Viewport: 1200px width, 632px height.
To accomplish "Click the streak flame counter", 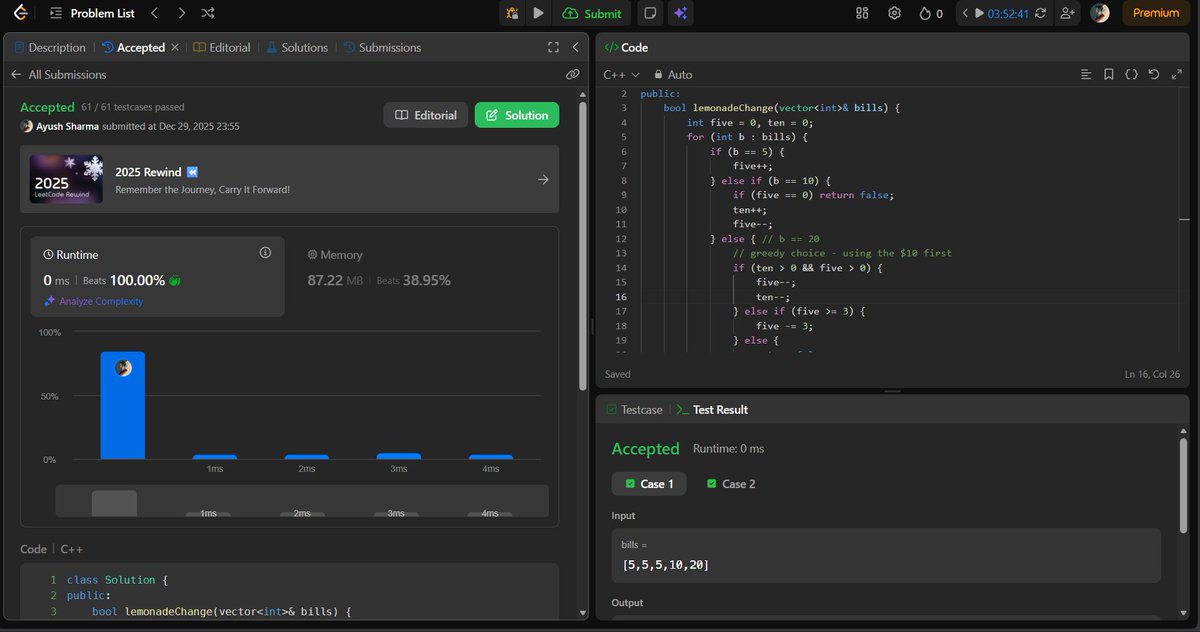I will click(x=931, y=13).
